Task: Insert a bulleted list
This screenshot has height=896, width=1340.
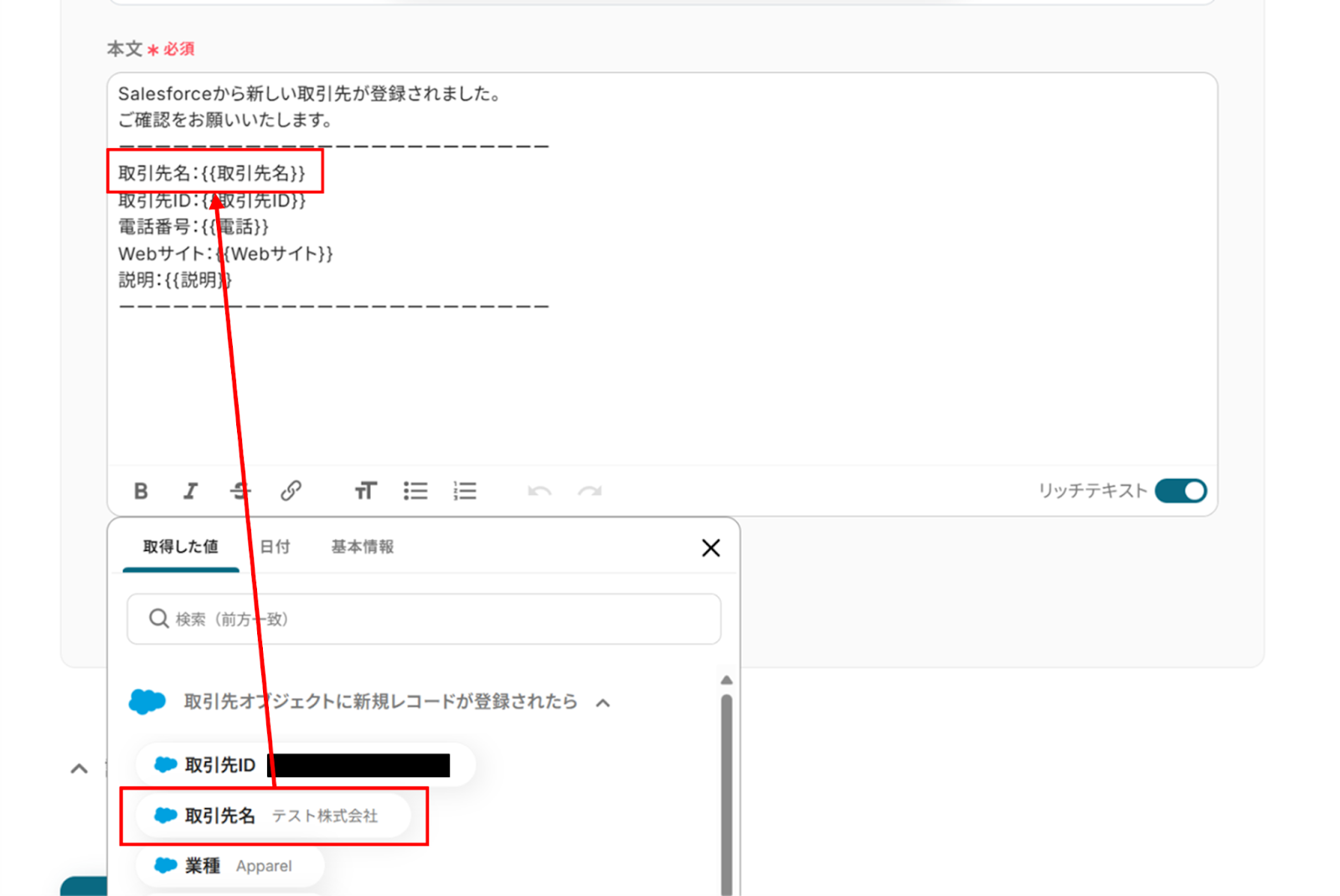Action: (x=415, y=491)
